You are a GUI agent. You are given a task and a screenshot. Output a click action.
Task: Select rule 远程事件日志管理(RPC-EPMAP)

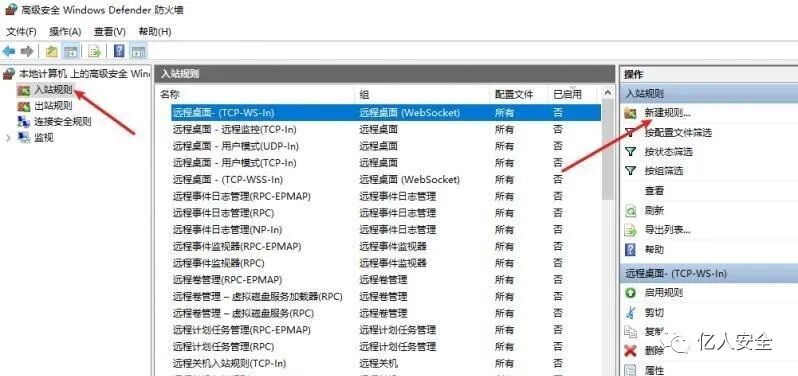tap(386, 196)
